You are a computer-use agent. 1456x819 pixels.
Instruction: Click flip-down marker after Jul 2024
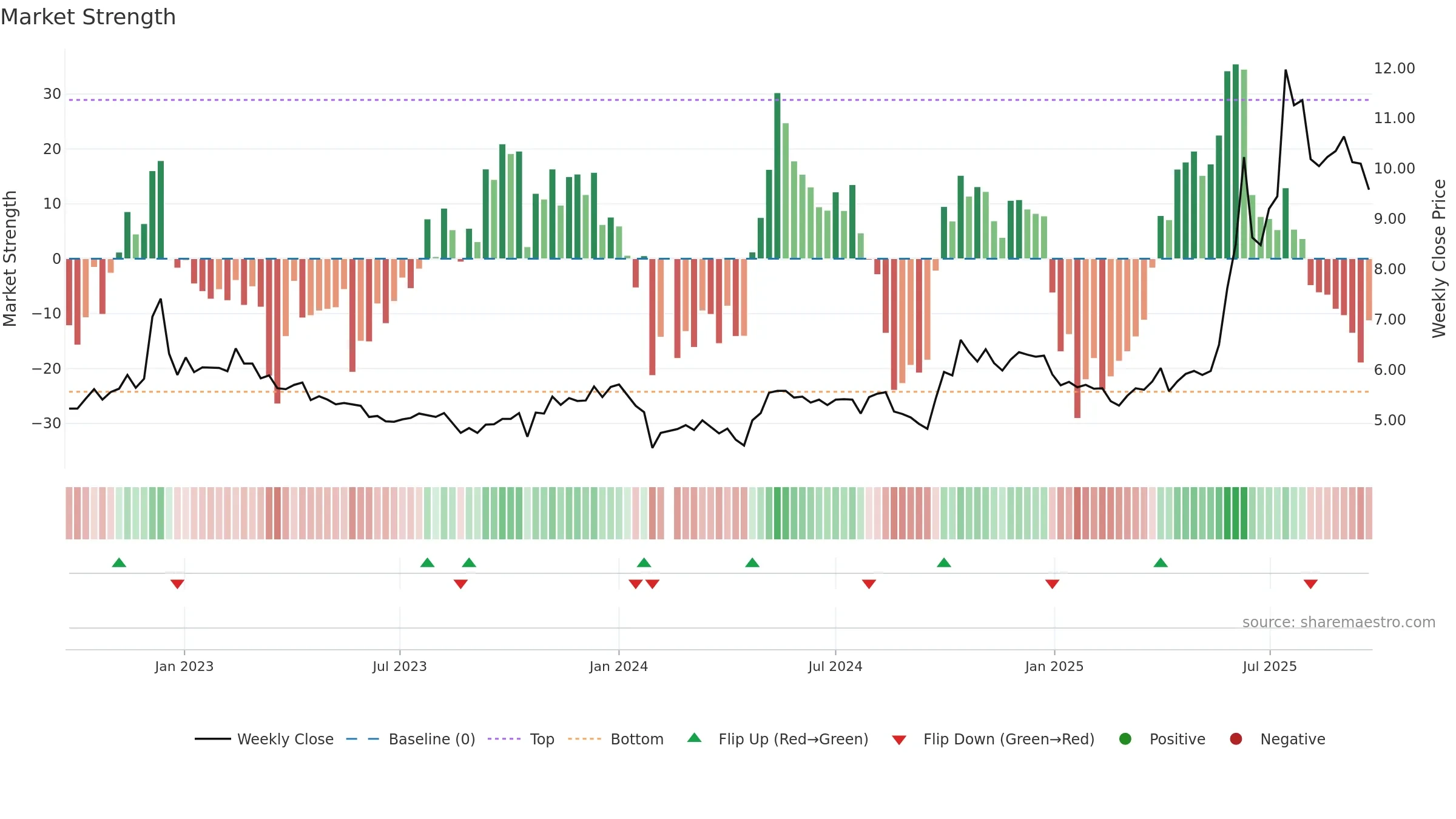point(869,584)
